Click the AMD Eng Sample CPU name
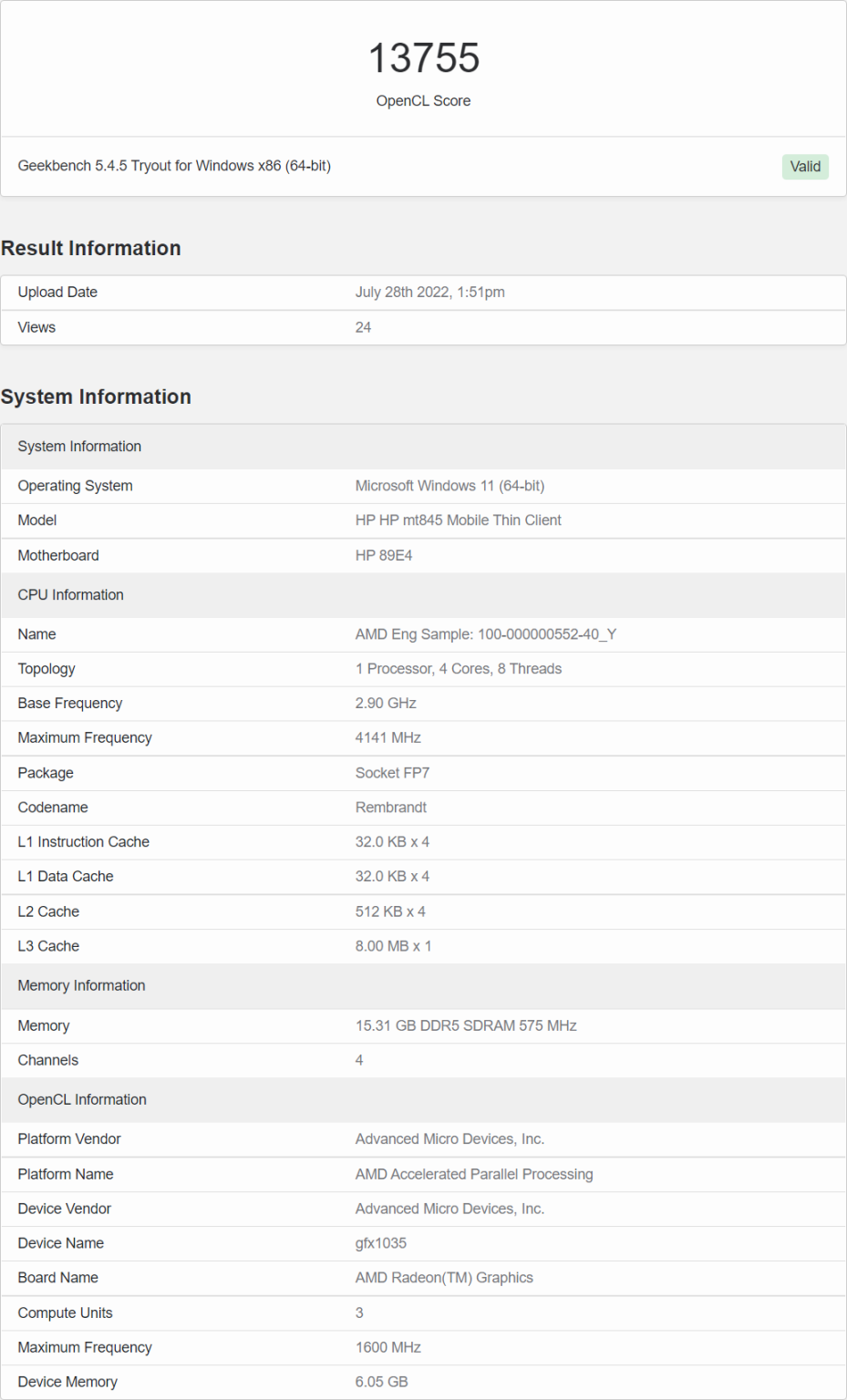847x1400 pixels. pos(485,634)
